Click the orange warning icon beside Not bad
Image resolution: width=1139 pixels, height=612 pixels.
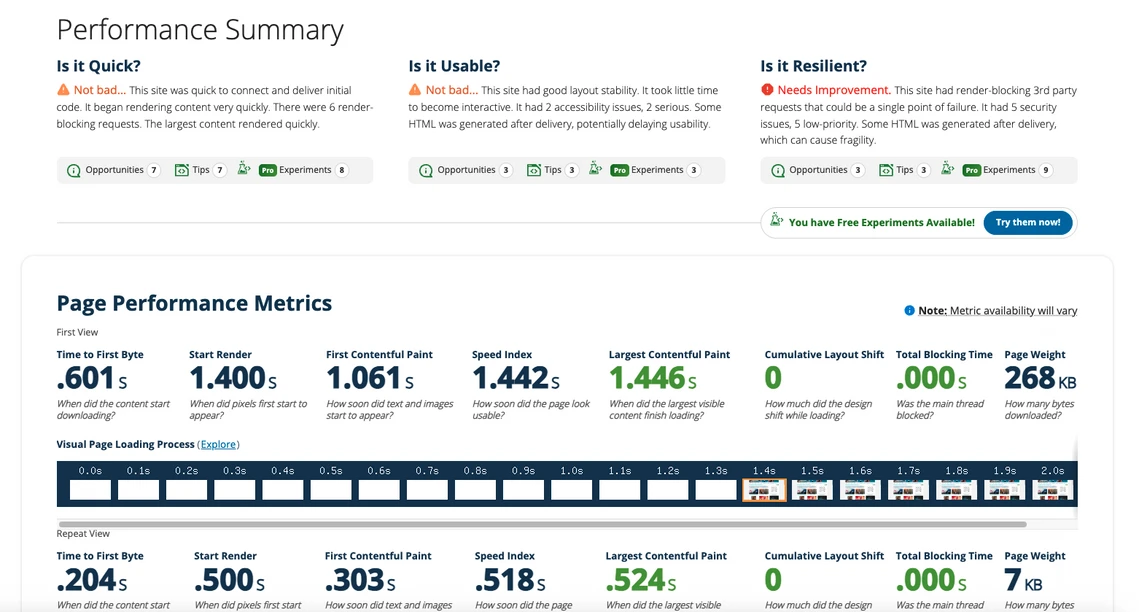click(64, 89)
